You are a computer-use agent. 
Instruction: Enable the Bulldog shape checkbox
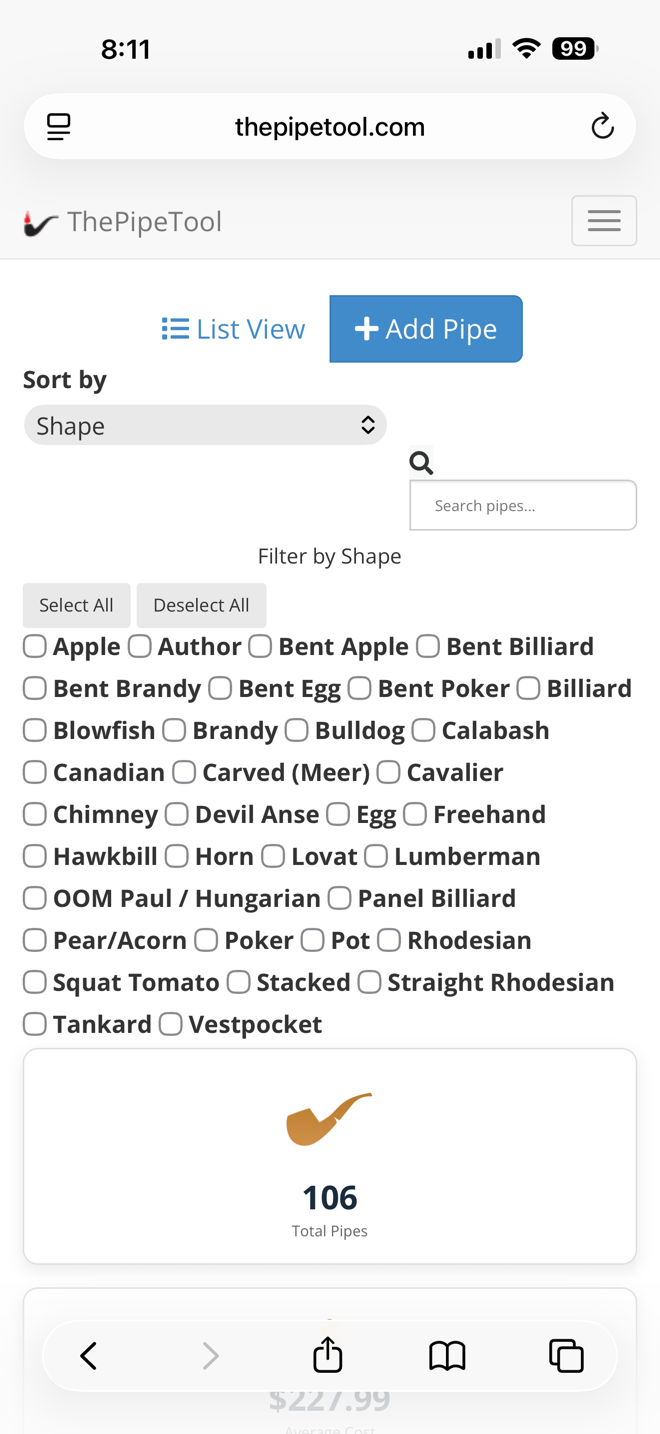296,731
